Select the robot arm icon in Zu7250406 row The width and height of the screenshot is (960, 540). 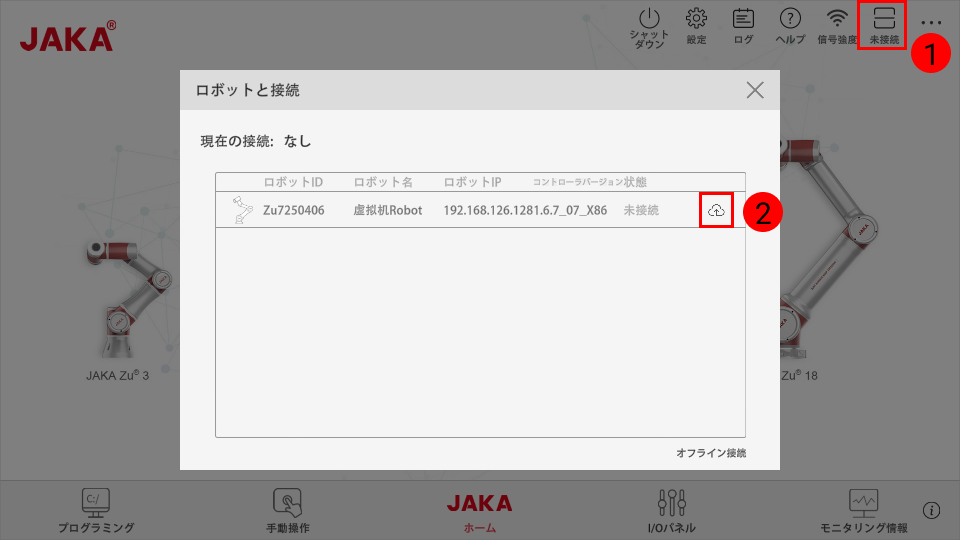[242, 210]
